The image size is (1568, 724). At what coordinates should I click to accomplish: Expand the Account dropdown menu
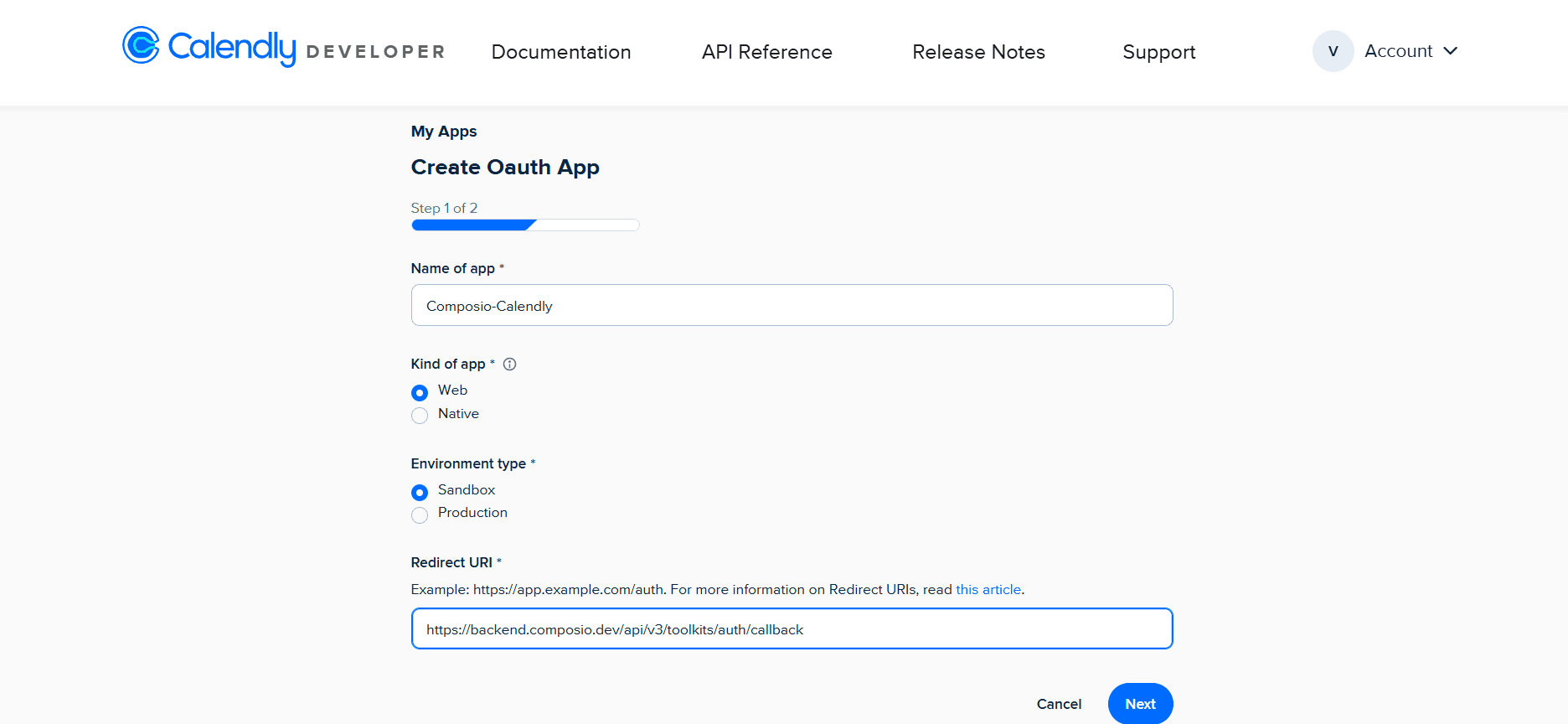tap(1411, 51)
